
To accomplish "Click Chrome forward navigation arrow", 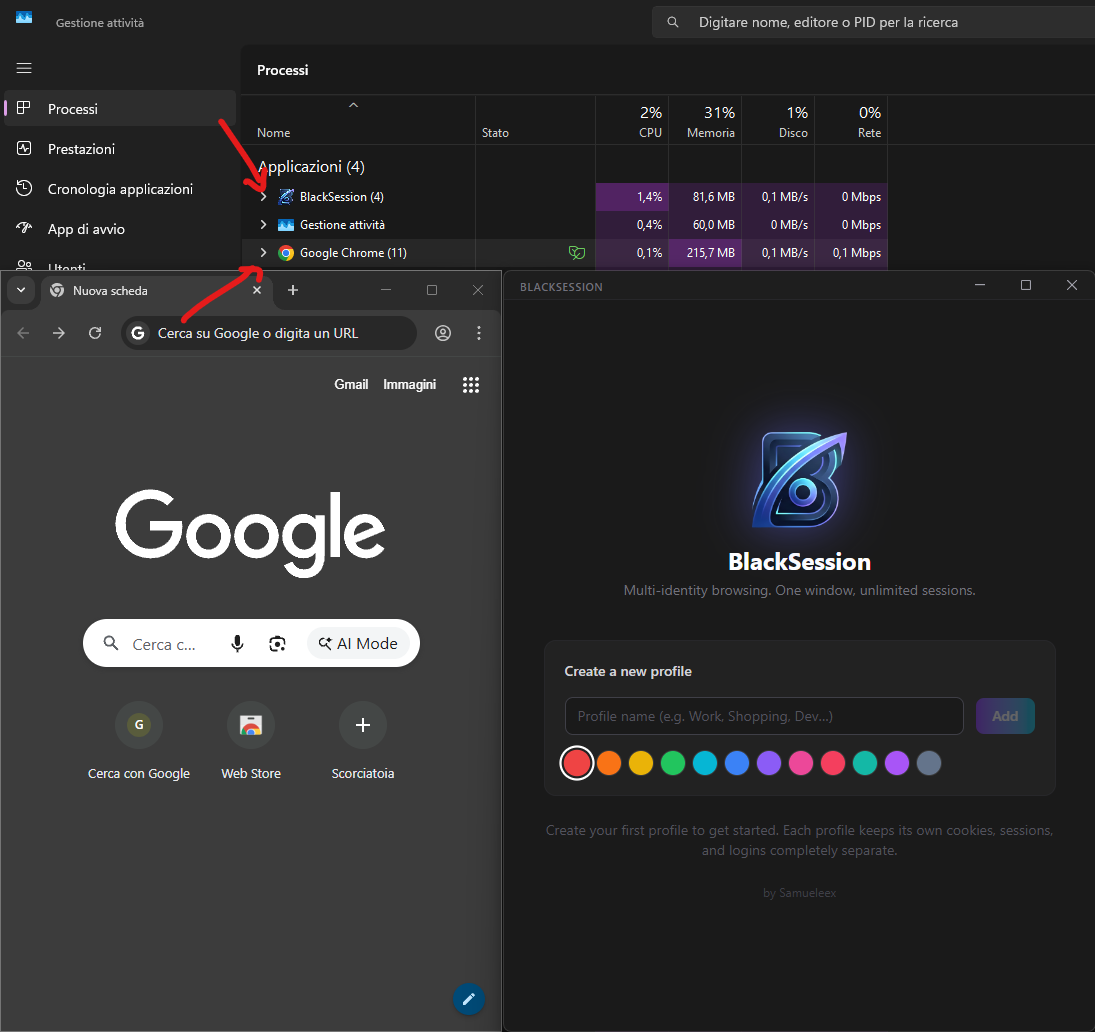I will pos(59,333).
